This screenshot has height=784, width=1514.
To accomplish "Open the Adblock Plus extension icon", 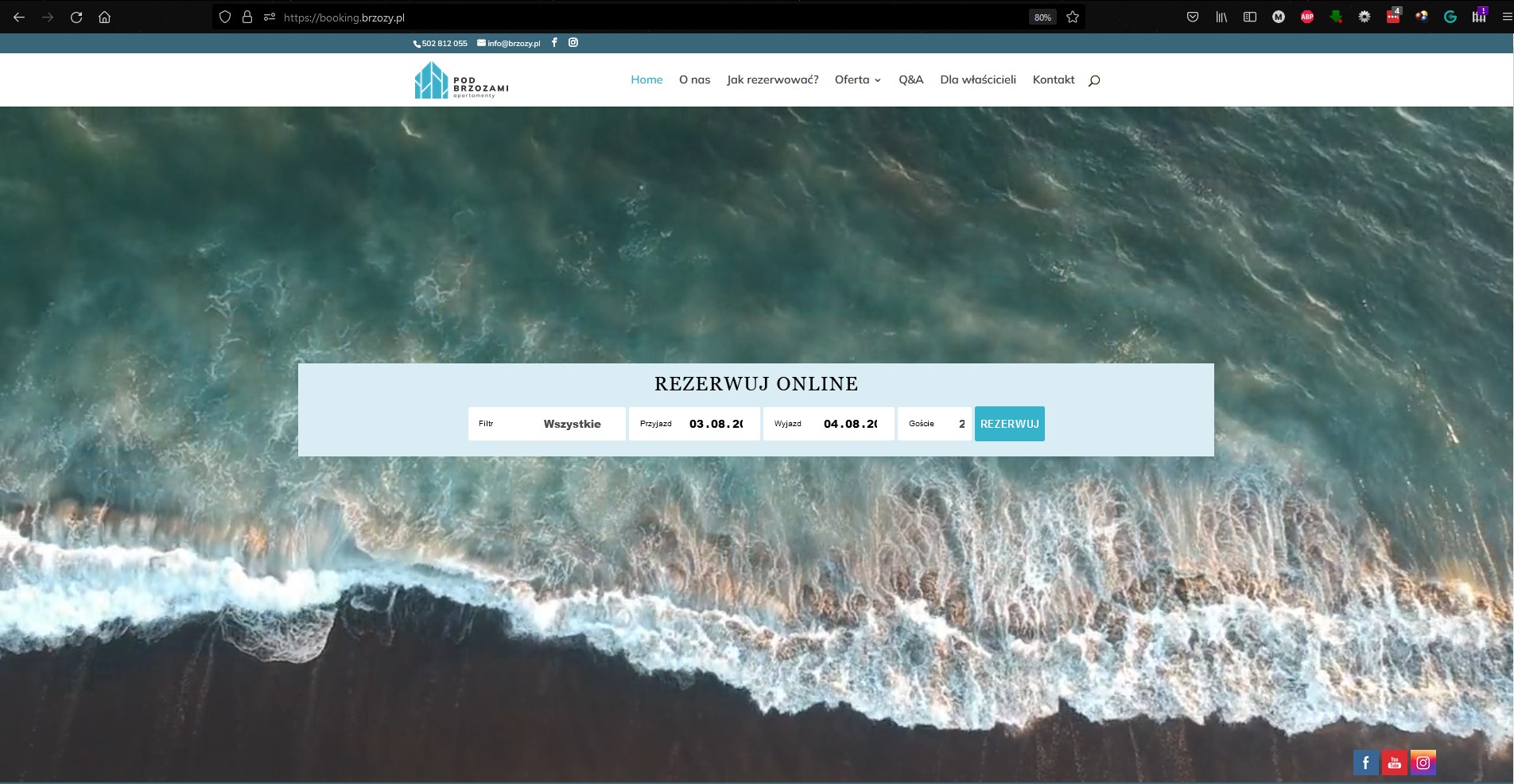I will (x=1306, y=17).
